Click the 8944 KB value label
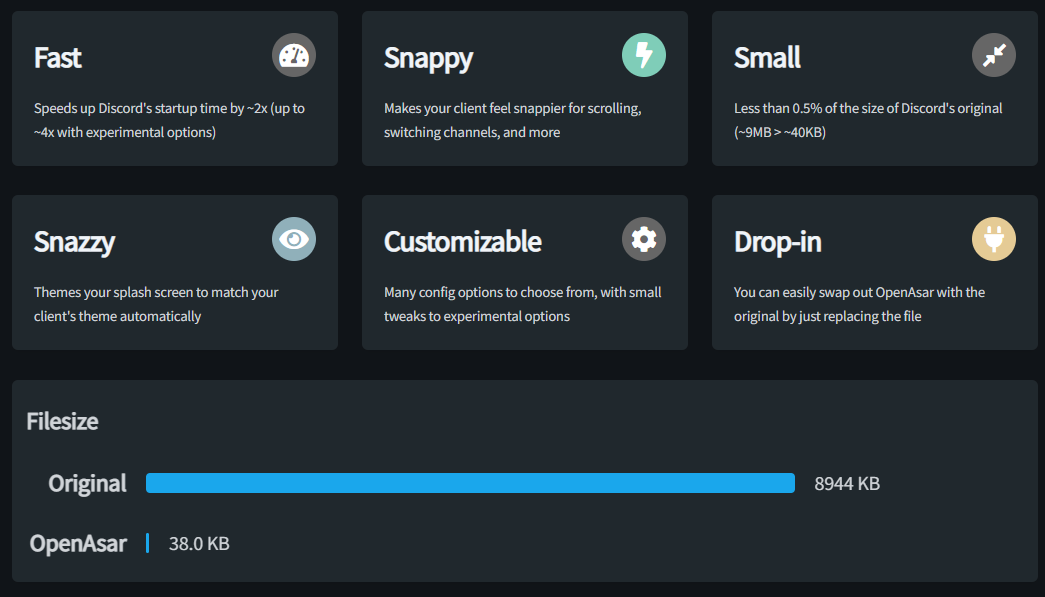 click(847, 484)
